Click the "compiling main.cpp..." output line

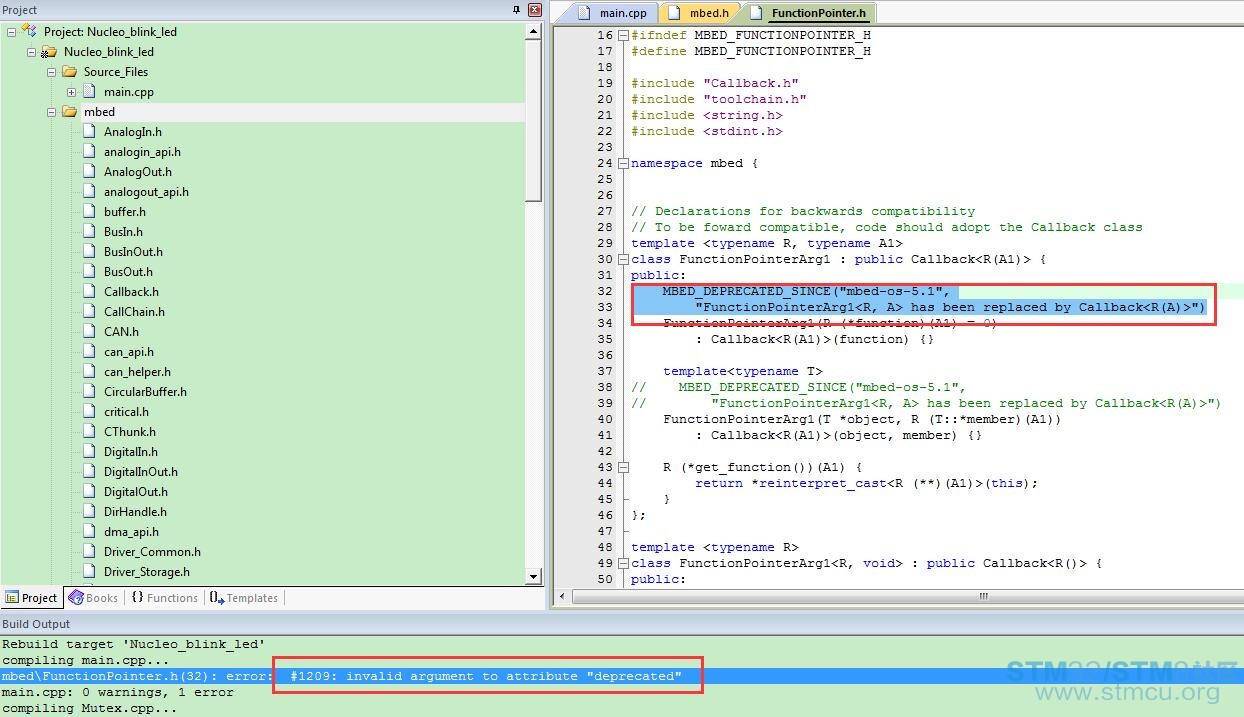(86, 660)
